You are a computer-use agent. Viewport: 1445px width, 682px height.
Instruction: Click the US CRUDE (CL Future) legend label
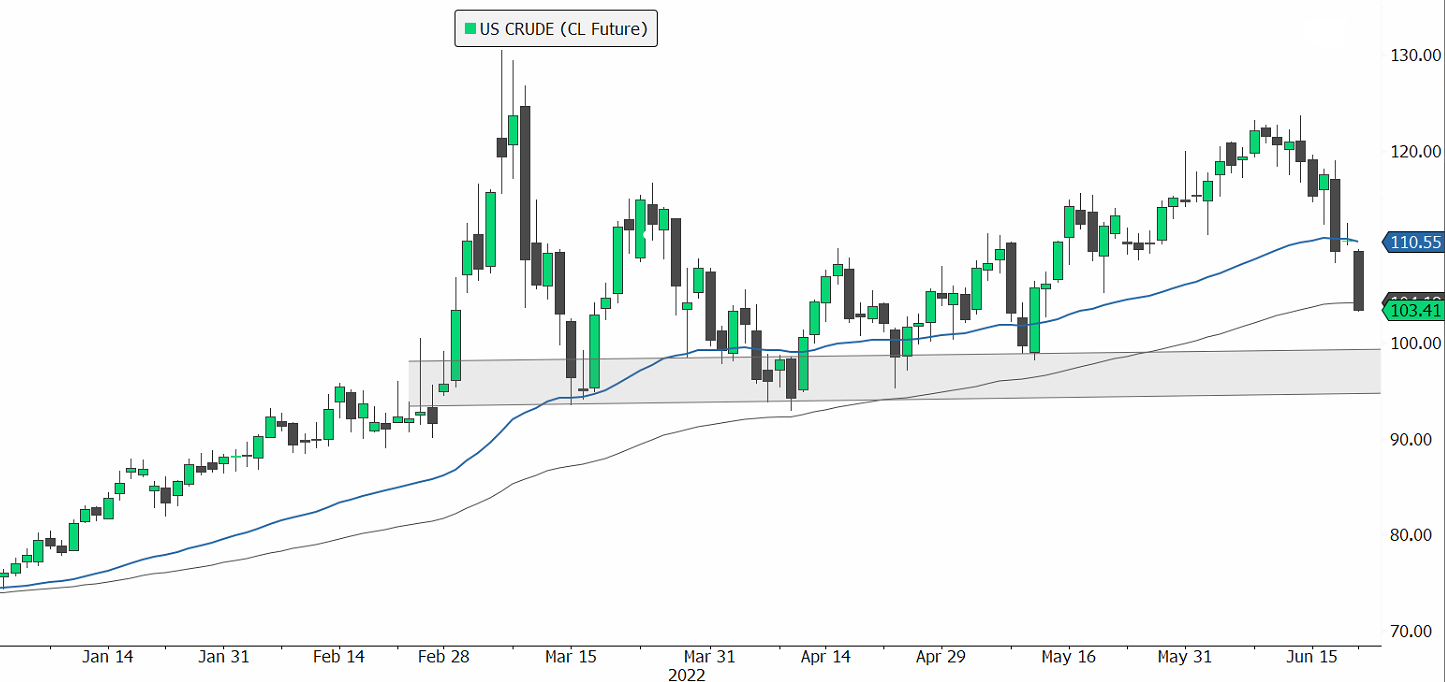tap(564, 29)
